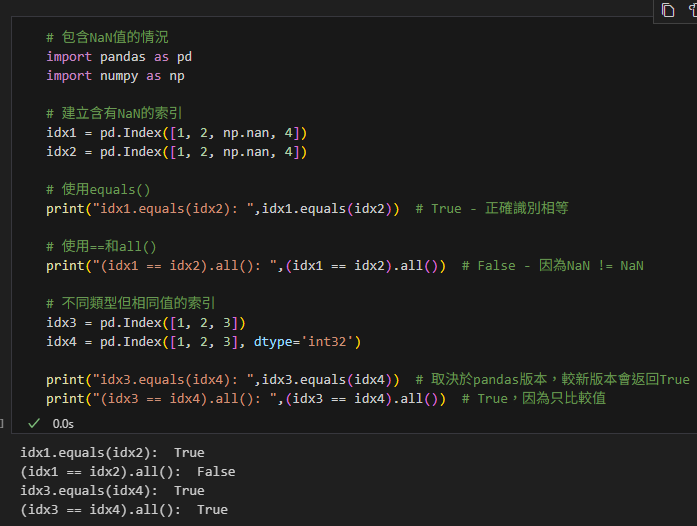Click the idx3 = pd.Index([1, 2, 3]) line

(146, 323)
